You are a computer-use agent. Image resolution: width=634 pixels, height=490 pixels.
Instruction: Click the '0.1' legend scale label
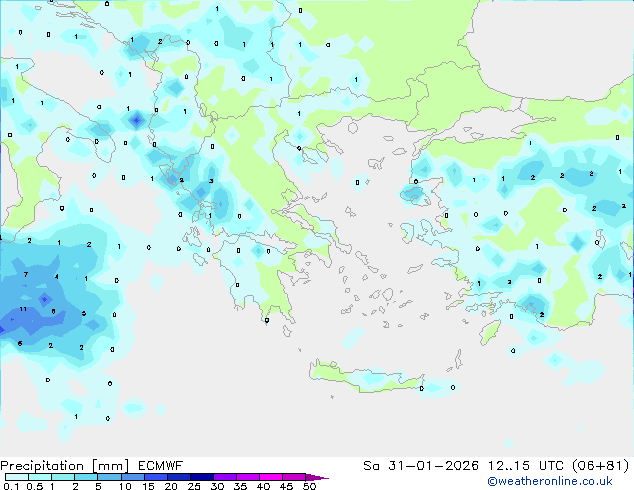(x=11, y=486)
